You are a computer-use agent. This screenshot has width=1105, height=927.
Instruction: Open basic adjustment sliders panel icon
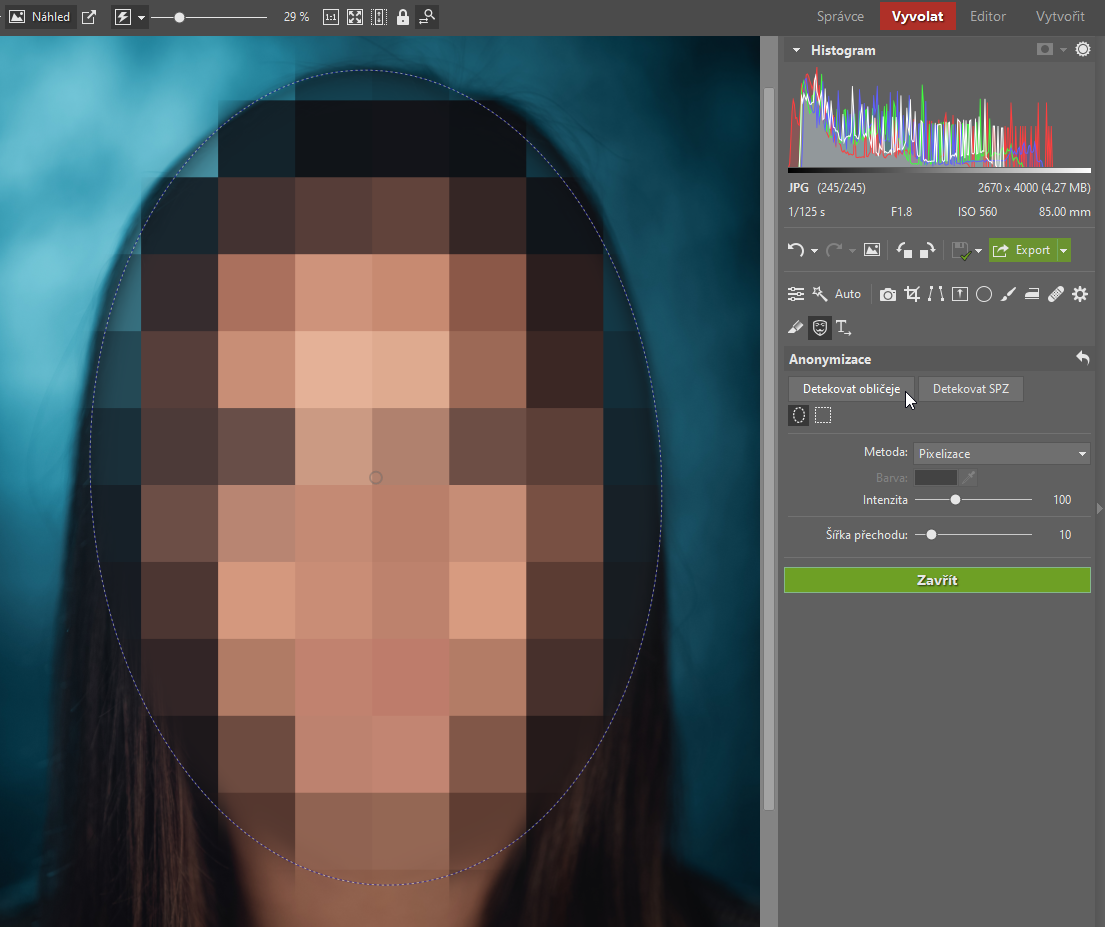coord(796,294)
